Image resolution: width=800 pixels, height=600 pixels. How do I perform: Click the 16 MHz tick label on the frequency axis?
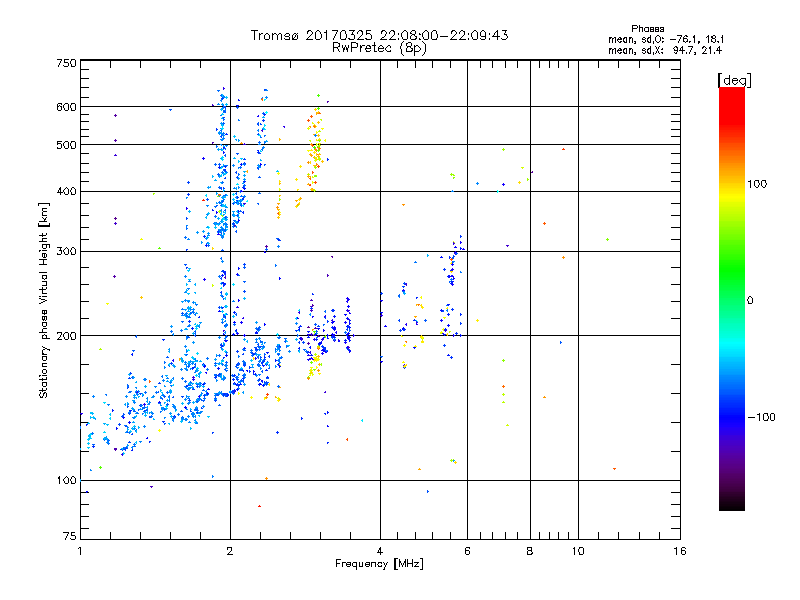click(x=680, y=551)
